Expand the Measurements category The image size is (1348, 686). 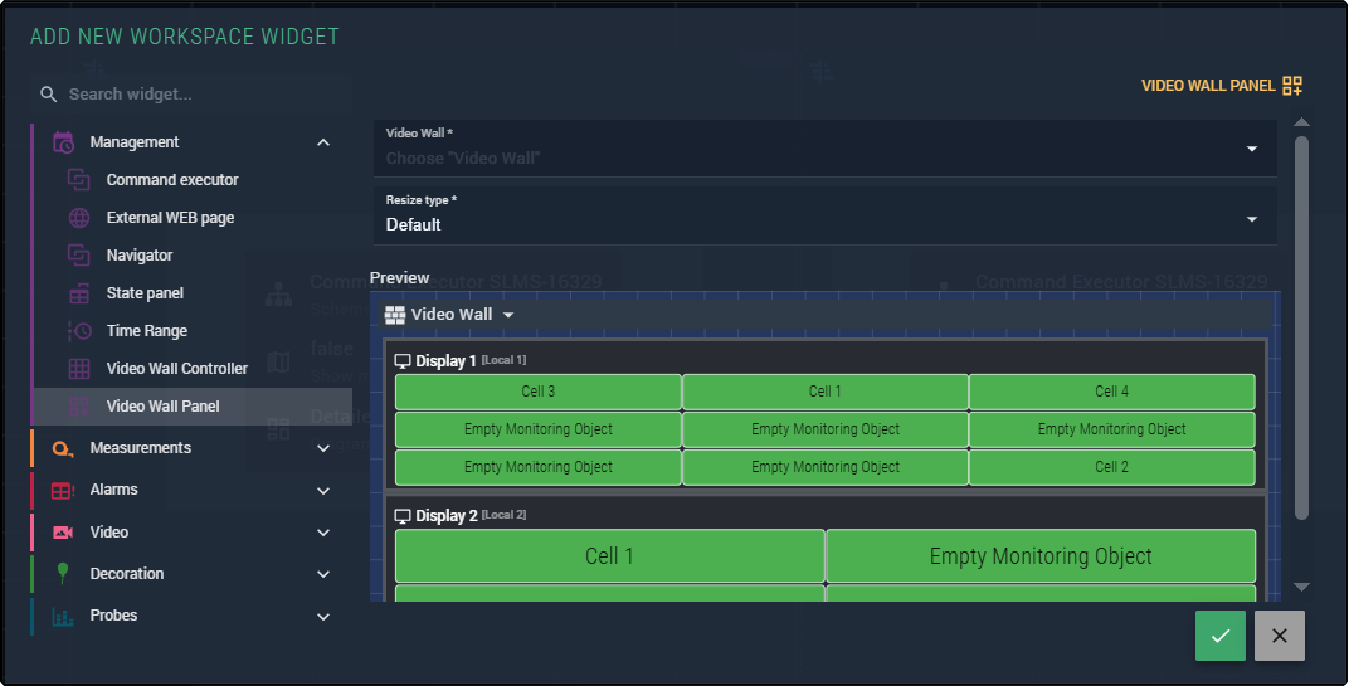click(x=322, y=448)
